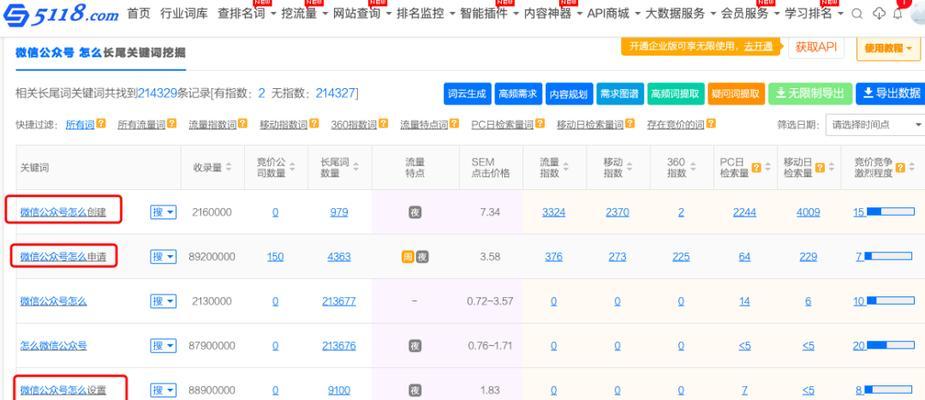Open 搜 dropdown in 怎么微信公众号 row
This screenshot has height=400, width=925.
pos(163,346)
